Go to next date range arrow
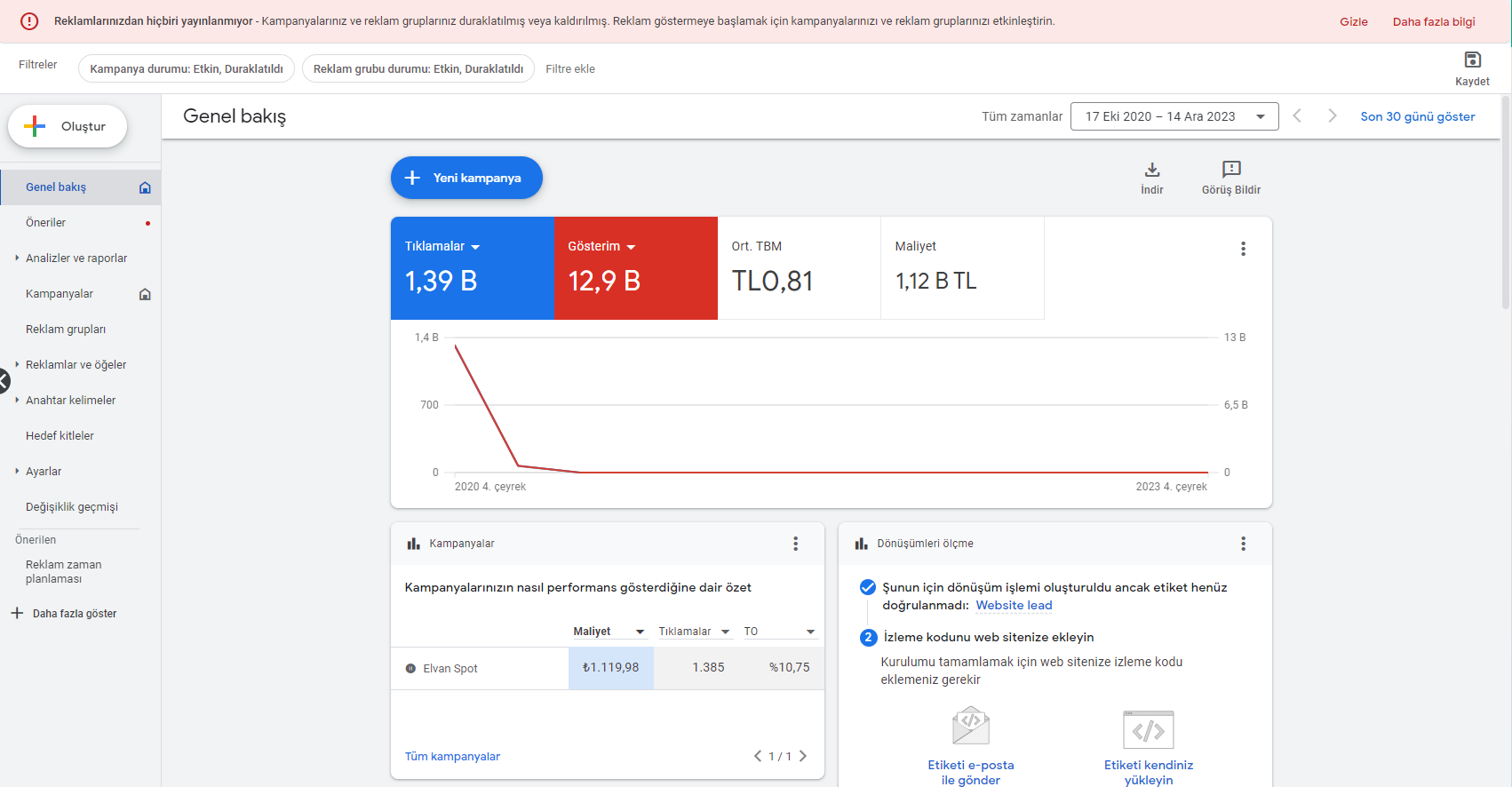This screenshot has height=787, width=1512. (1332, 115)
